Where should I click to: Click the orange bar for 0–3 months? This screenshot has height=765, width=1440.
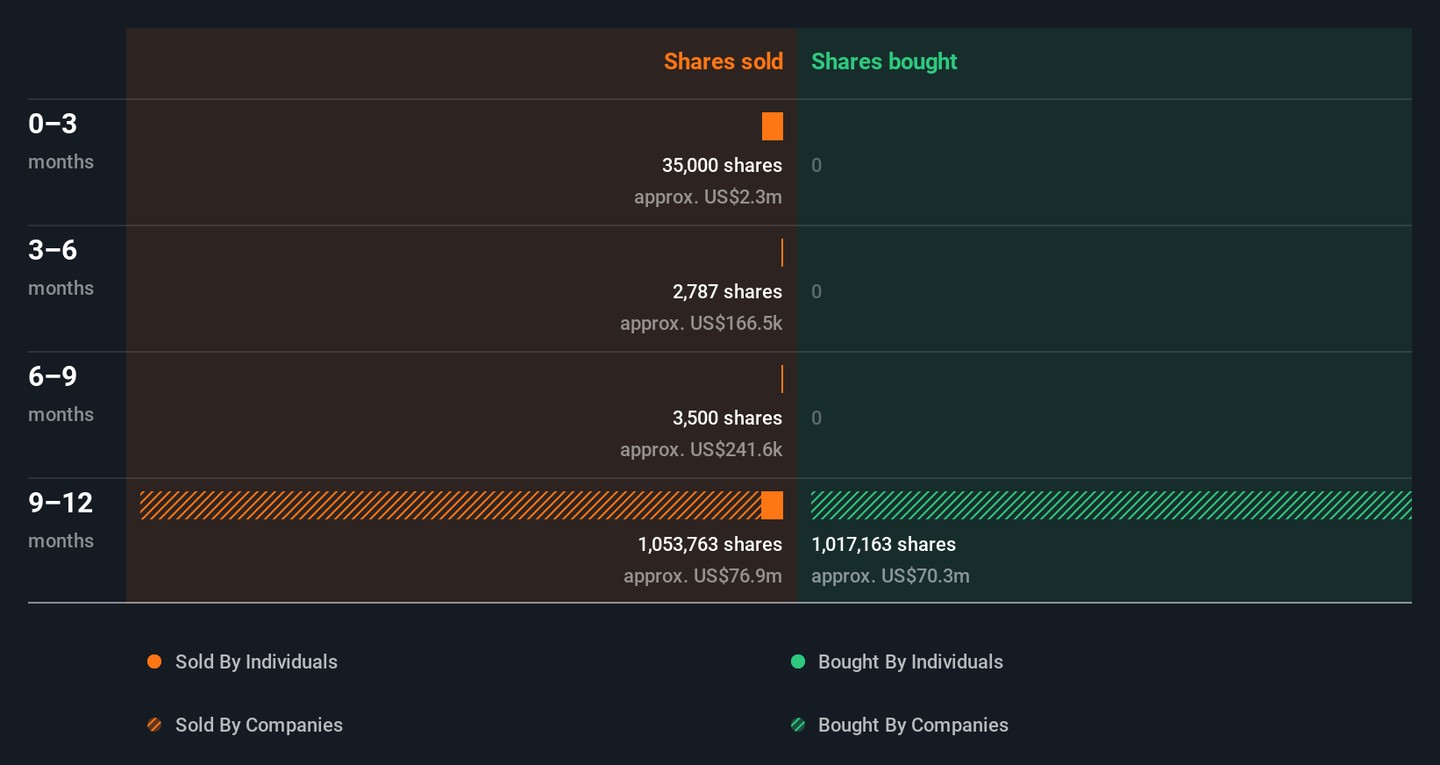[772, 127]
